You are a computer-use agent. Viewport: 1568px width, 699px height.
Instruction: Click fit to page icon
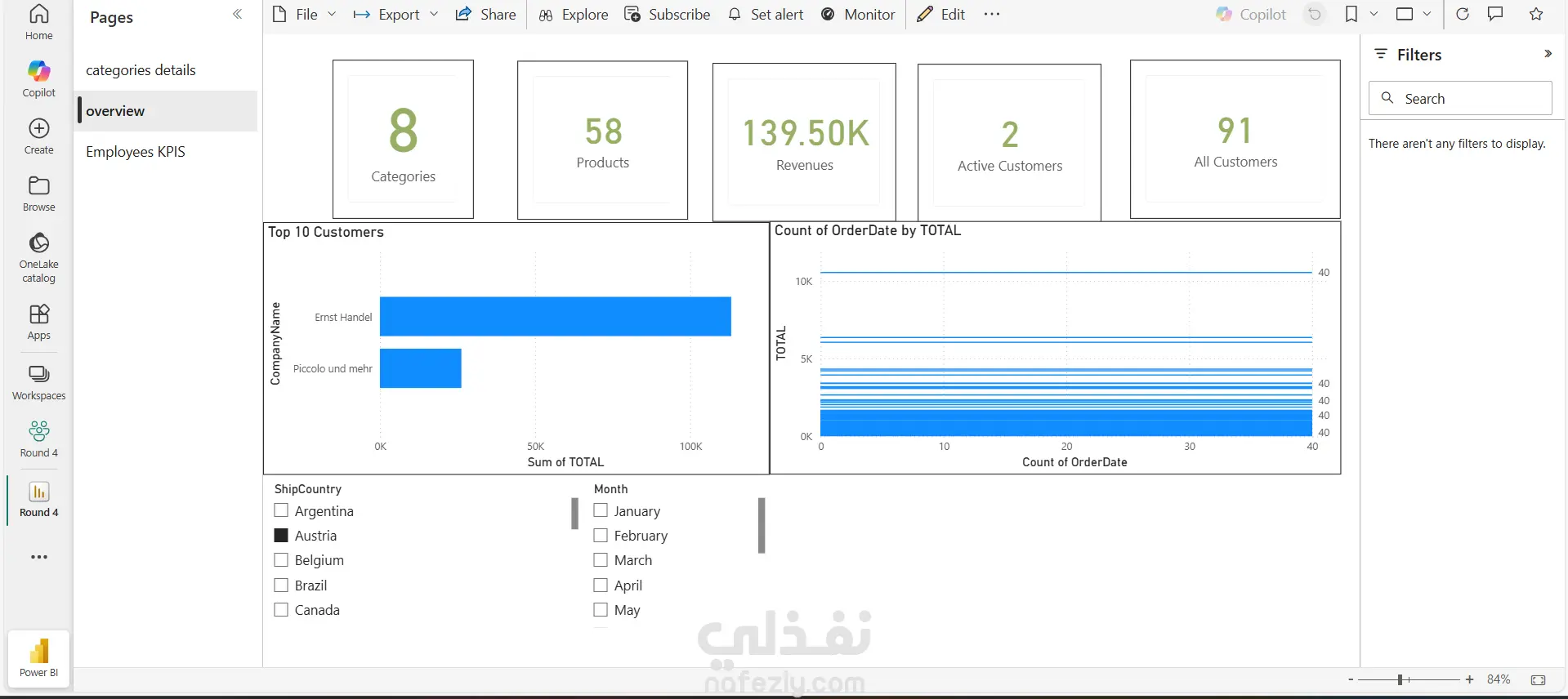click(1538, 679)
